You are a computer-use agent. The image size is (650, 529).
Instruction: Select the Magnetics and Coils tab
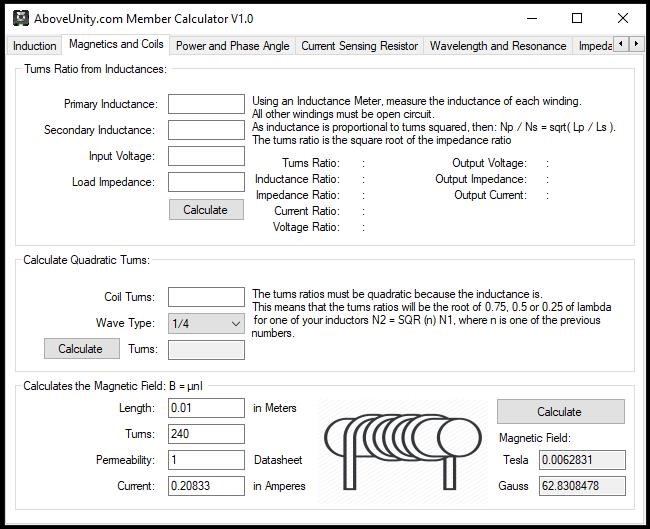click(116, 44)
